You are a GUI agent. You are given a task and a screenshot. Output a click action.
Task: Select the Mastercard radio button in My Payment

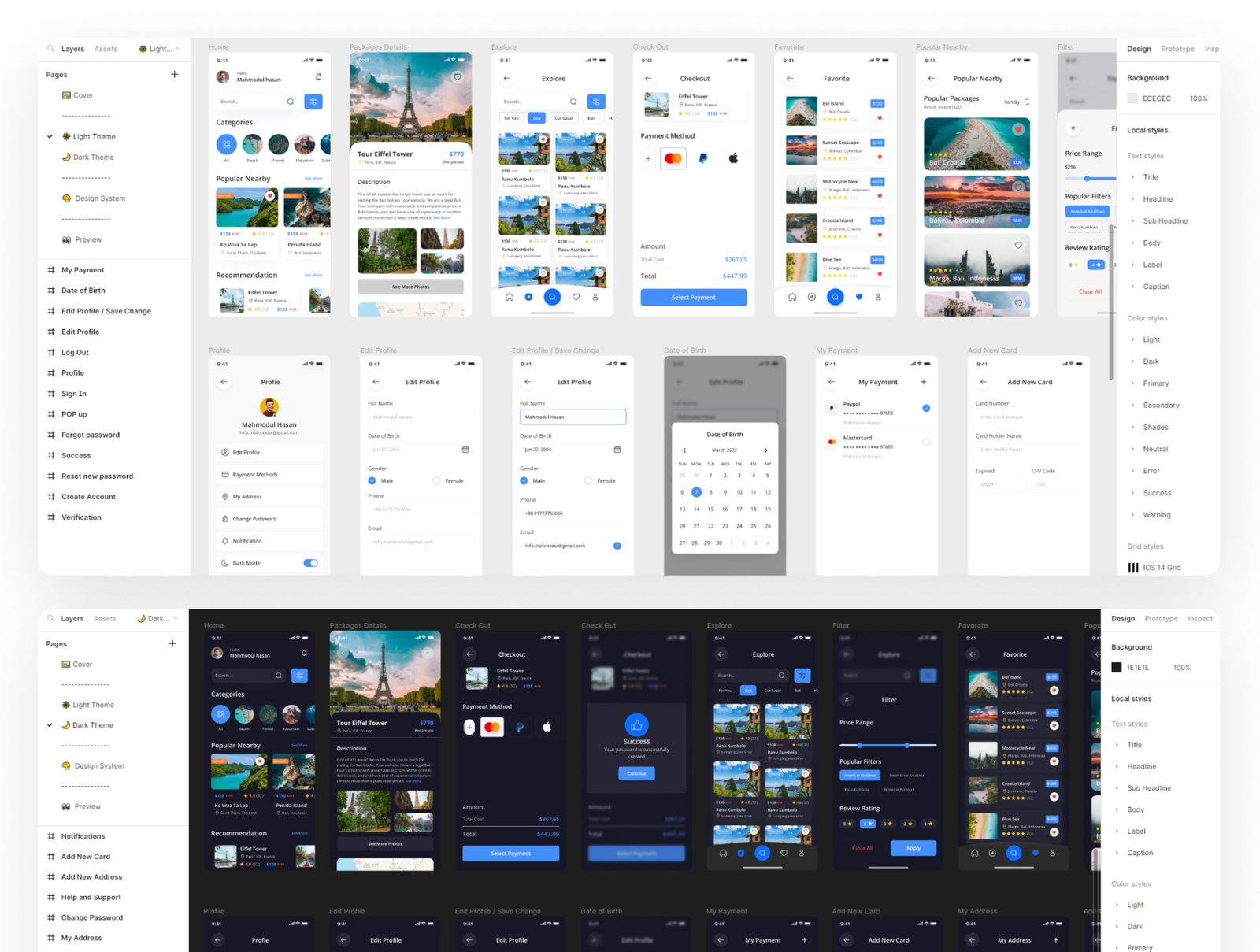tap(926, 442)
